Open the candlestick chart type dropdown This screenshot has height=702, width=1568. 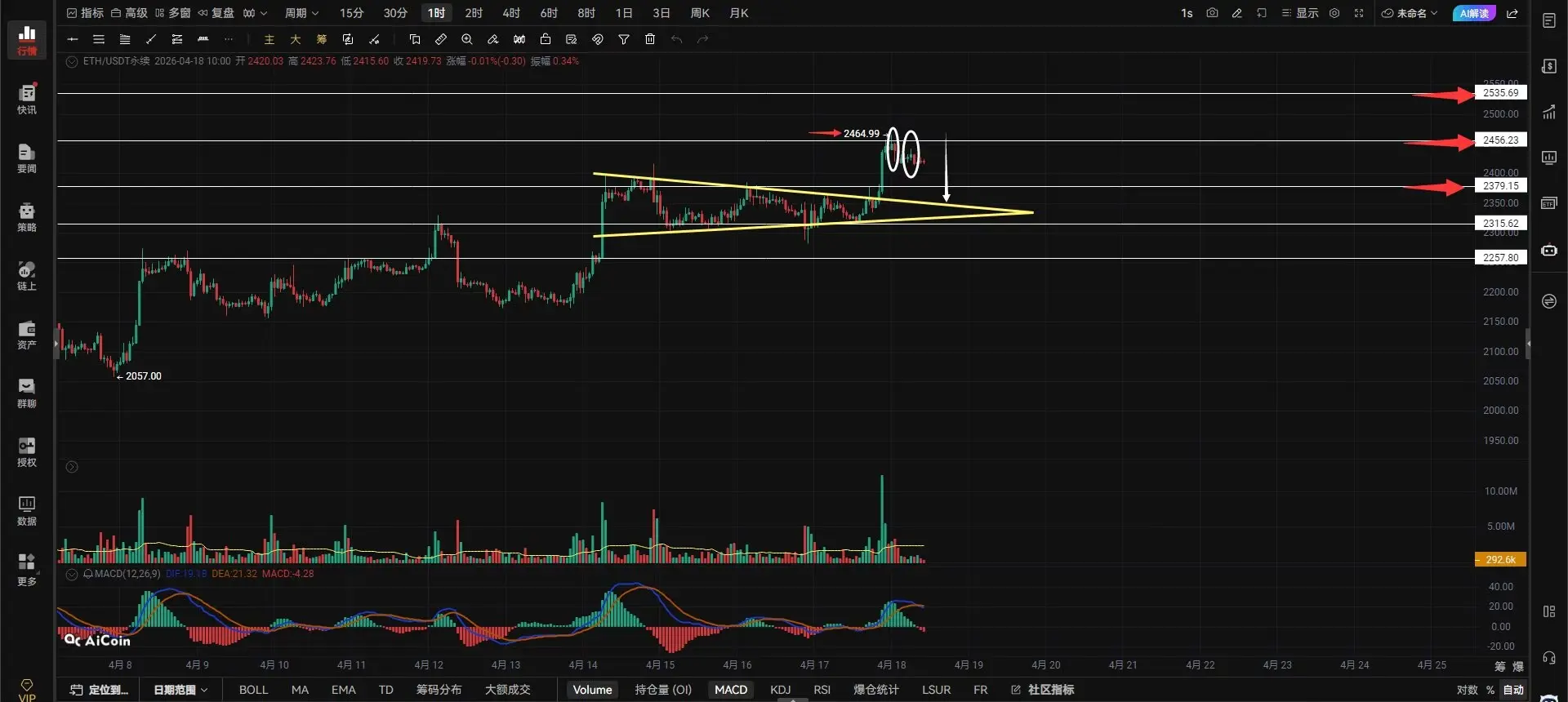coord(255,13)
